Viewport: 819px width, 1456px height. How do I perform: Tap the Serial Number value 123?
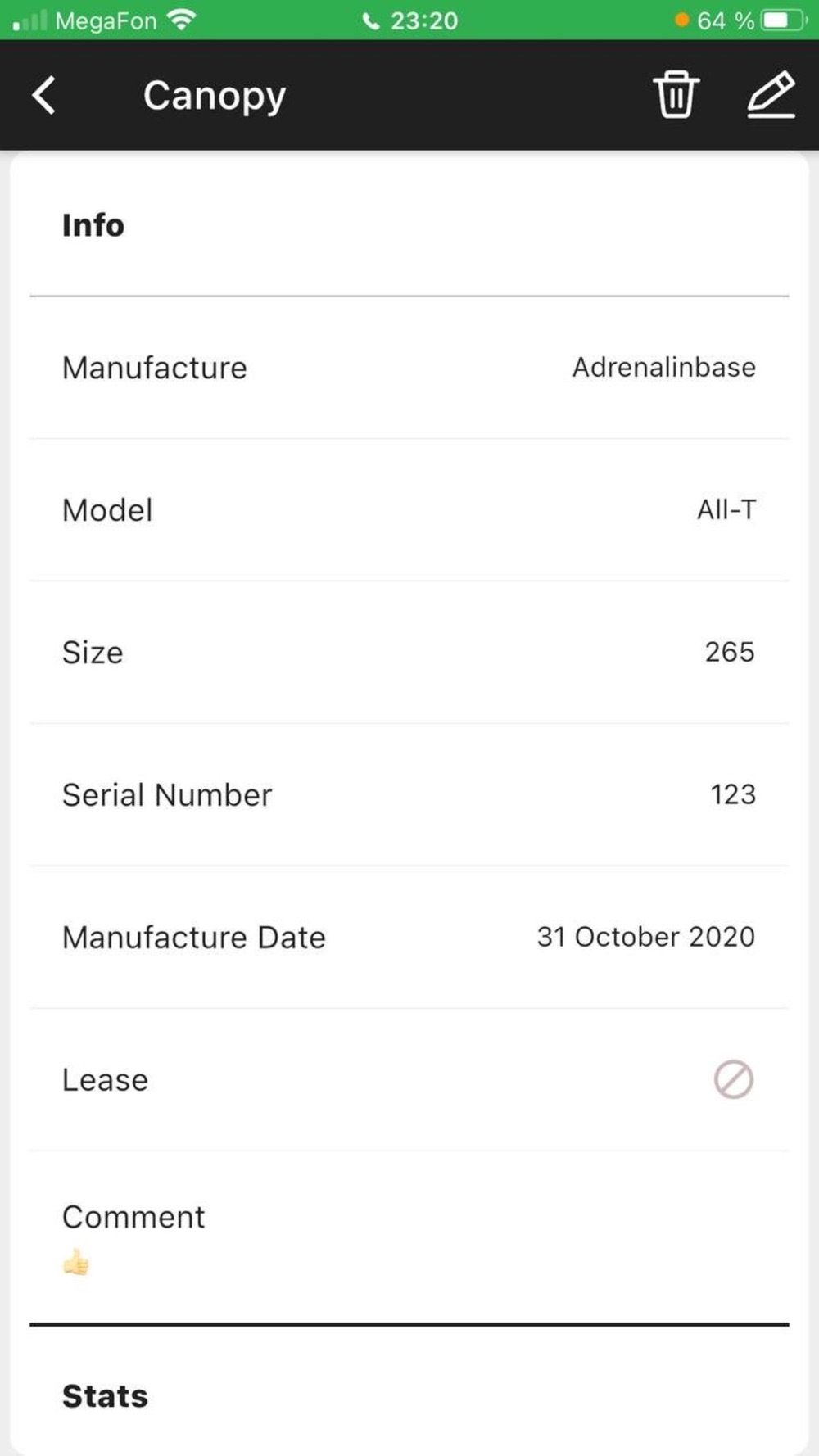(733, 794)
